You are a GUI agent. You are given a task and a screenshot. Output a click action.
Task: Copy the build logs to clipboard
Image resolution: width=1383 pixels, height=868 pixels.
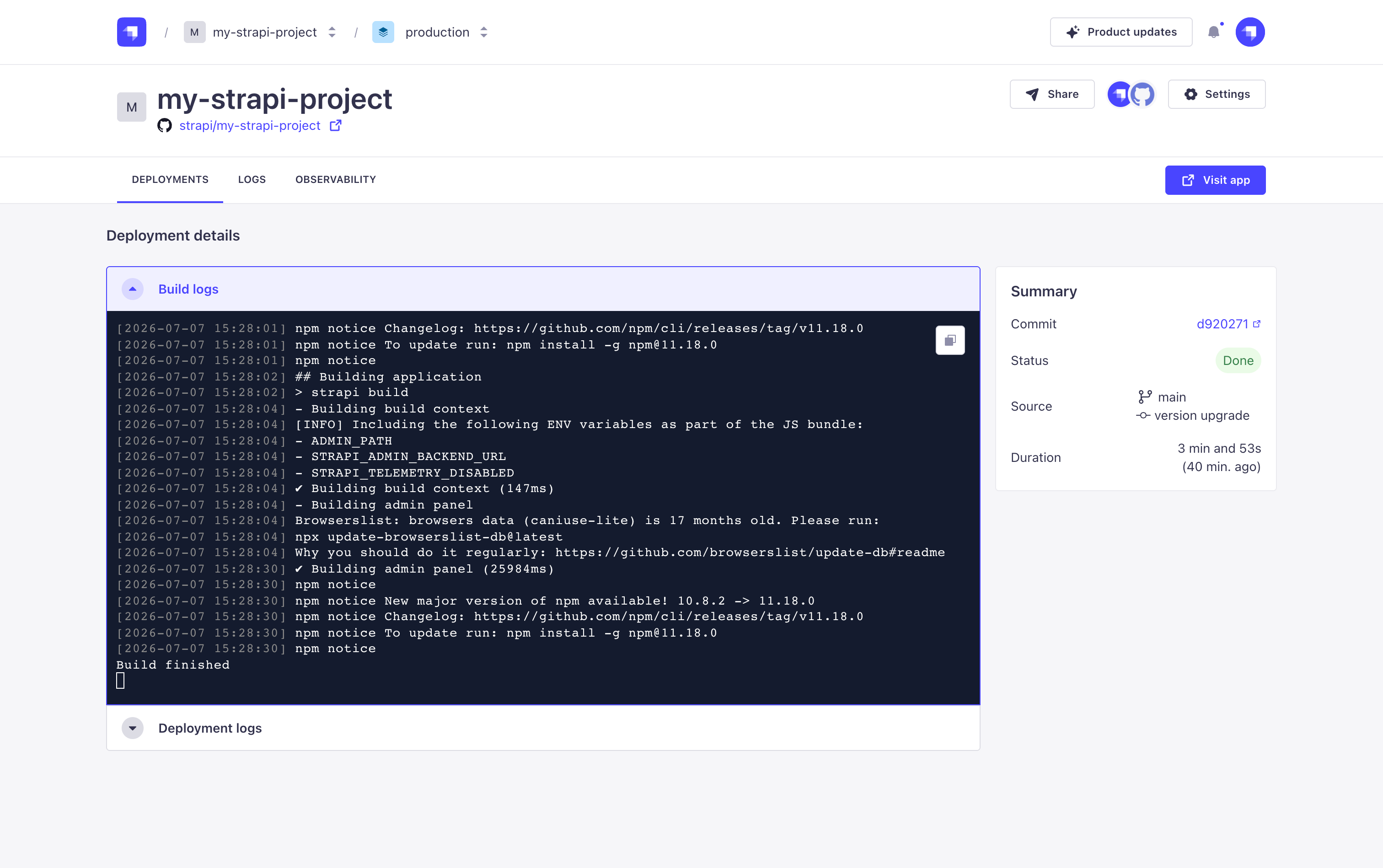point(949,340)
